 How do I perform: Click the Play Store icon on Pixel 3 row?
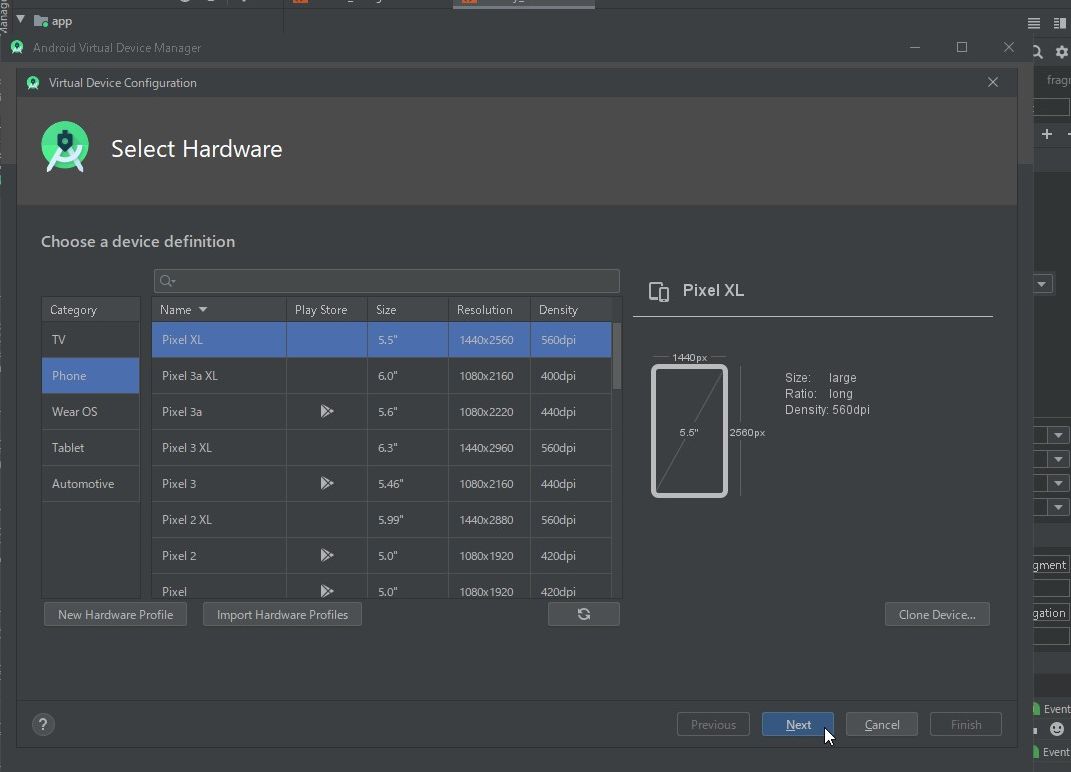pyautogui.click(x=326, y=483)
